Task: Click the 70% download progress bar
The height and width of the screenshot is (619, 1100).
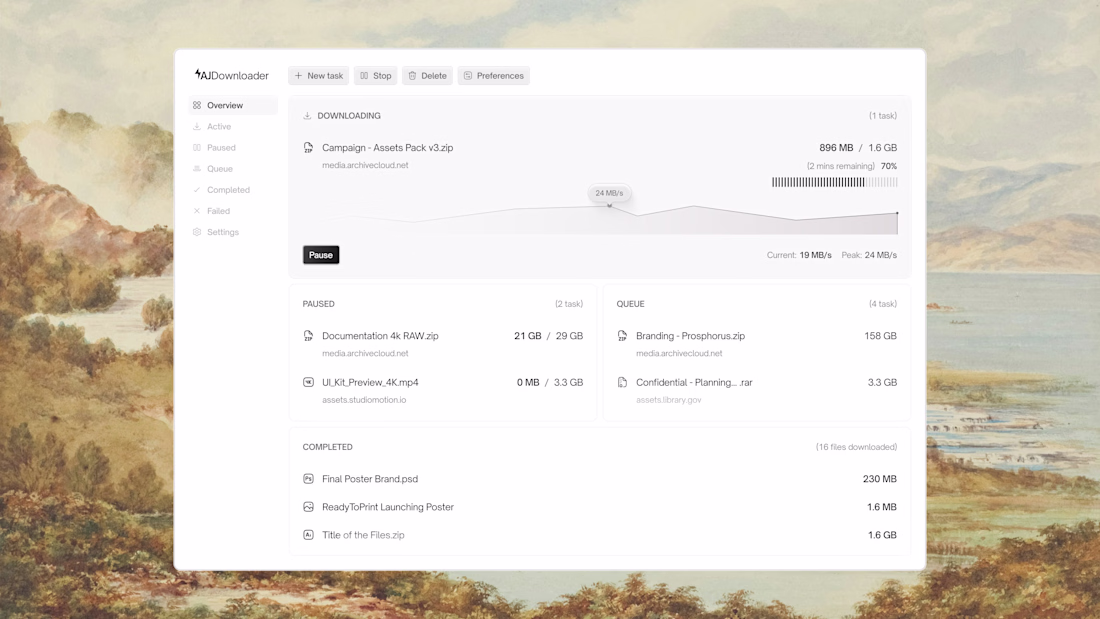Action: pos(834,182)
